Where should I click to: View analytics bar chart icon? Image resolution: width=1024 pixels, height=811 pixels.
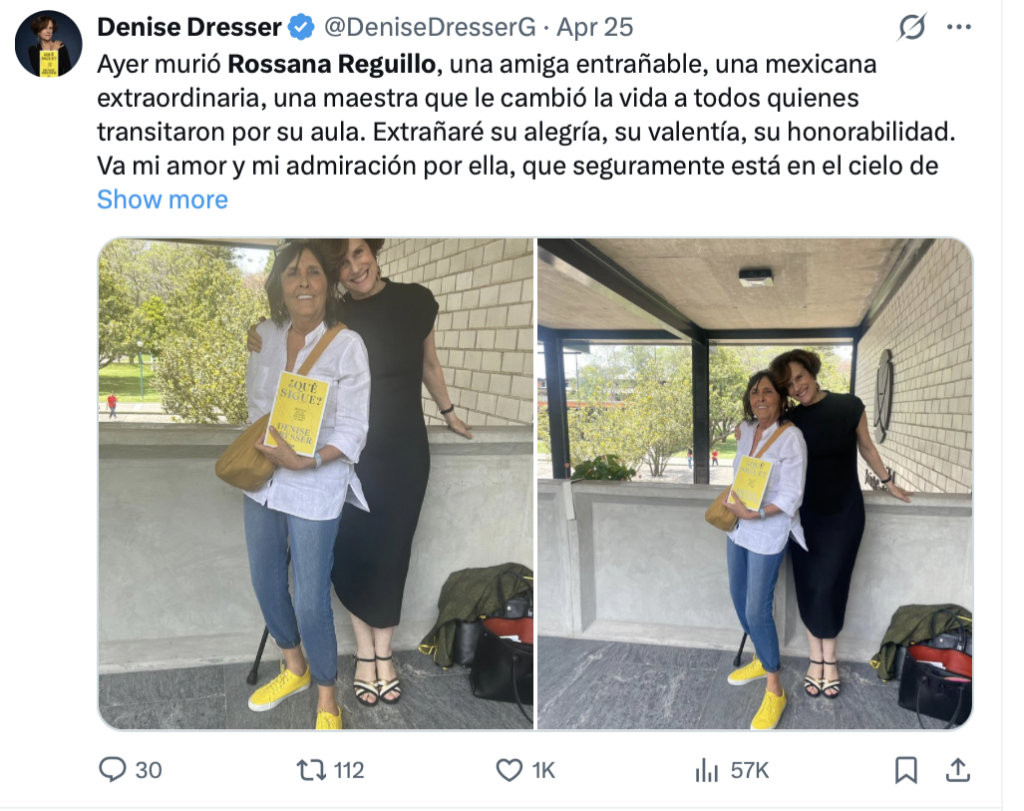click(x=707, y=771)
